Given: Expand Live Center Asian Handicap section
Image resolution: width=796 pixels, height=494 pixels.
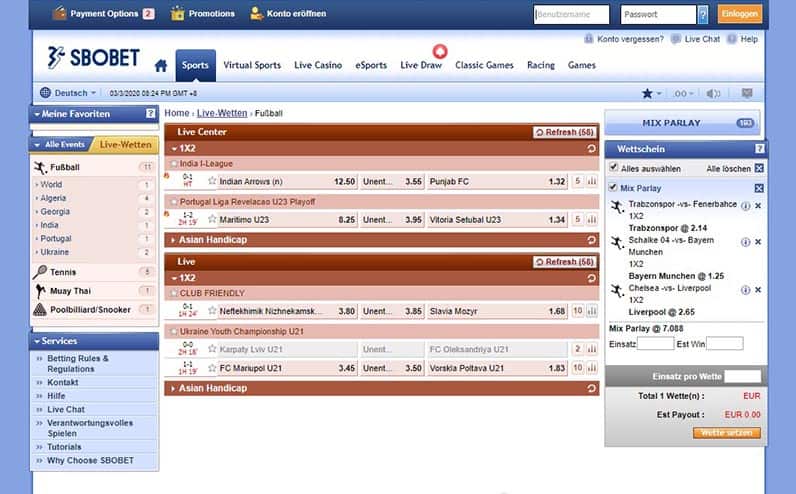Looking at the screenshot, I should [x=173, y=240].
